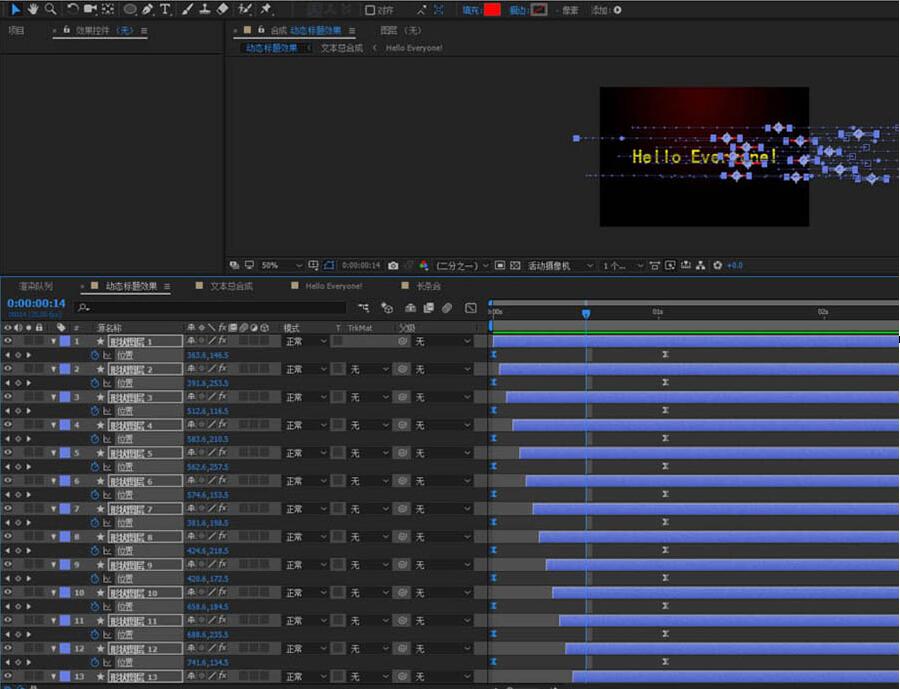Toggle visibility of shape layer 5
900x689 pixels.
pos(8,453)
